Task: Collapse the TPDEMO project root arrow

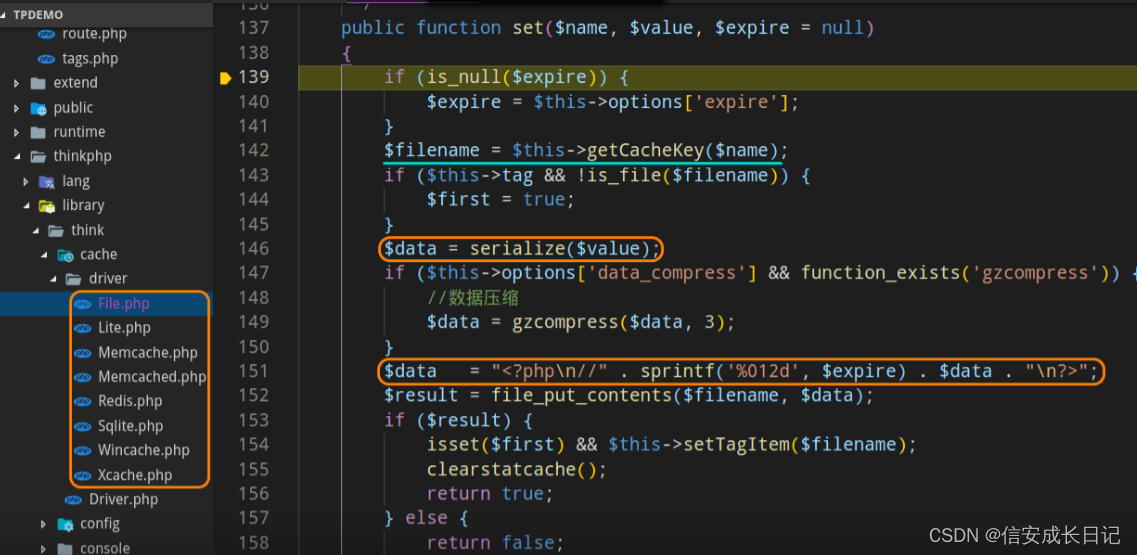Action: (x=5, y=15)
